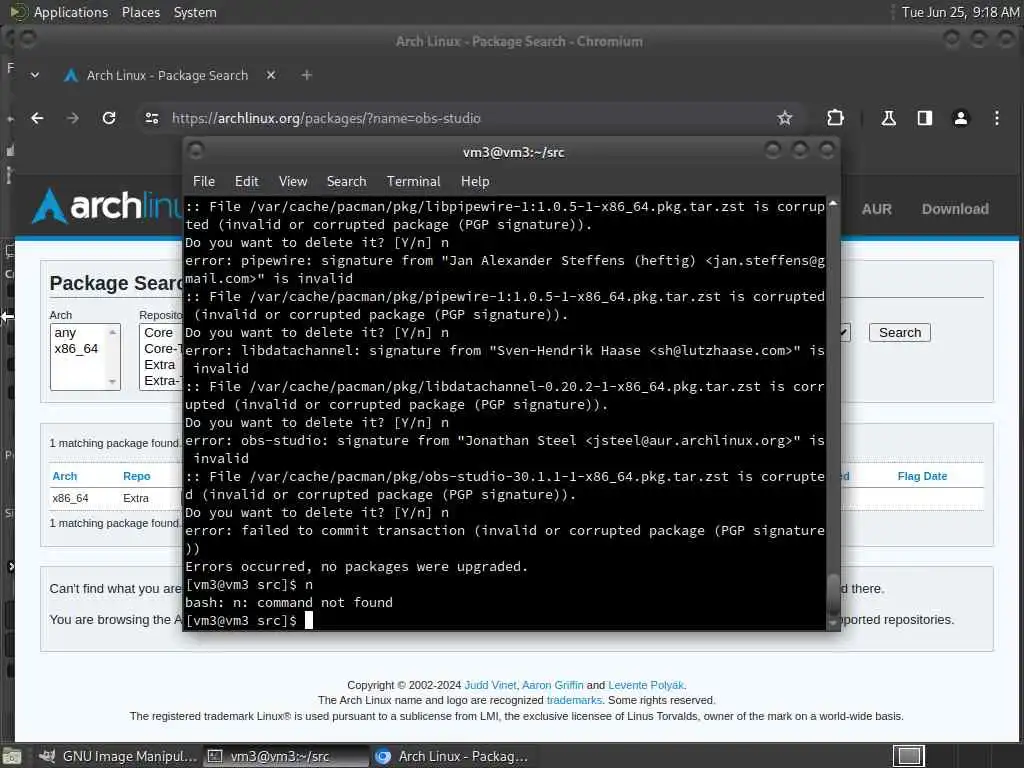Click the show desktop icon

pos(12,756)
